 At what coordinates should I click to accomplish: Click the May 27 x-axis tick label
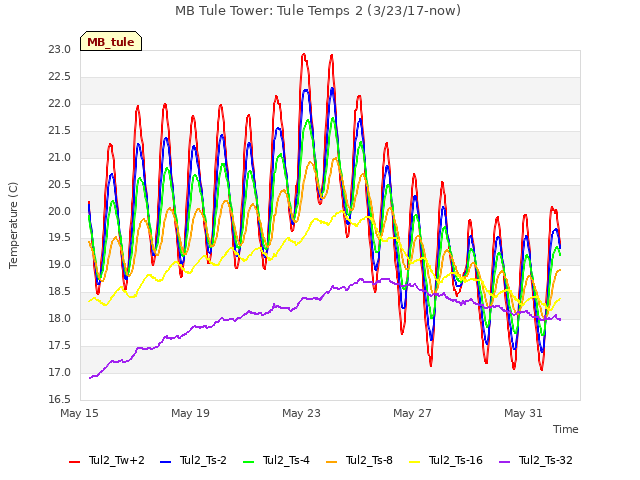tap(412, 413)
